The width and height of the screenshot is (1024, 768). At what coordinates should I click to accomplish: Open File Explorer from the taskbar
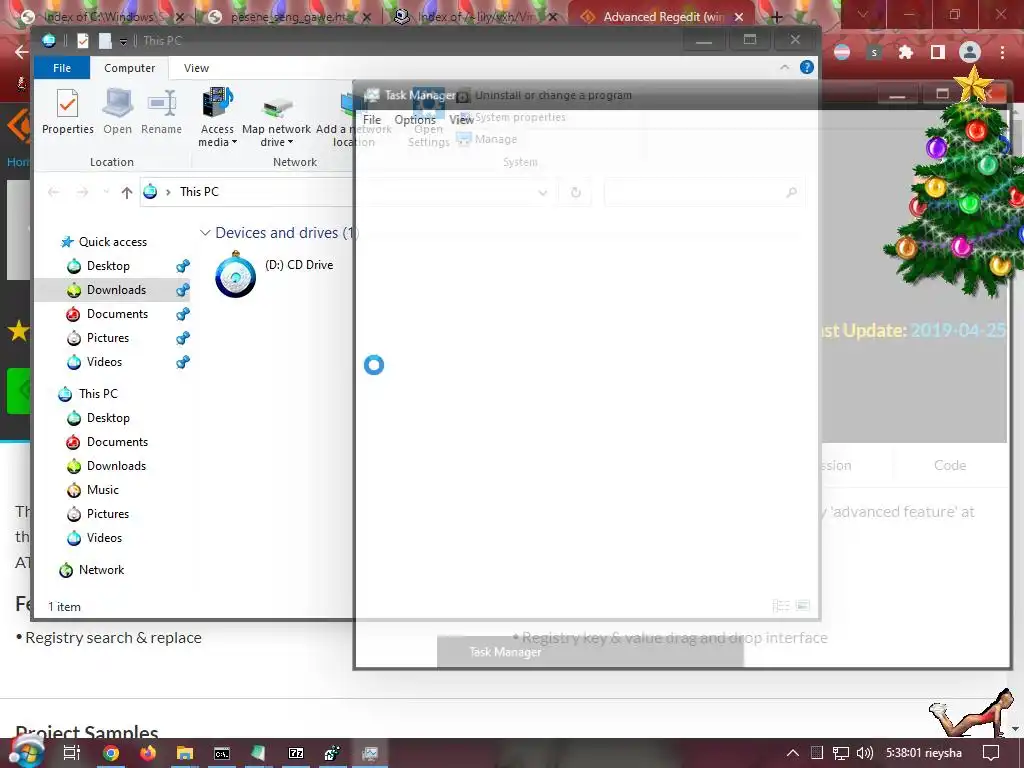[x=185, y=753]
